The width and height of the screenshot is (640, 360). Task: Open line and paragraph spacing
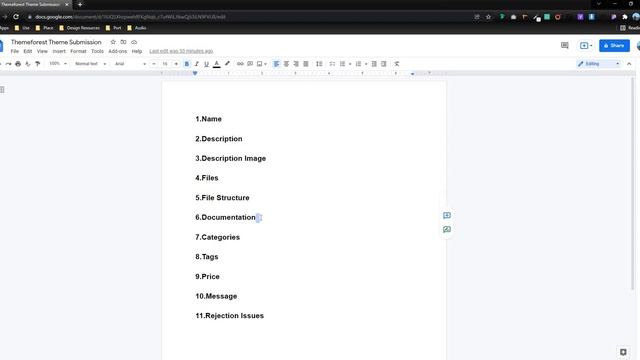pyautogui.click(x=319, y=64)
